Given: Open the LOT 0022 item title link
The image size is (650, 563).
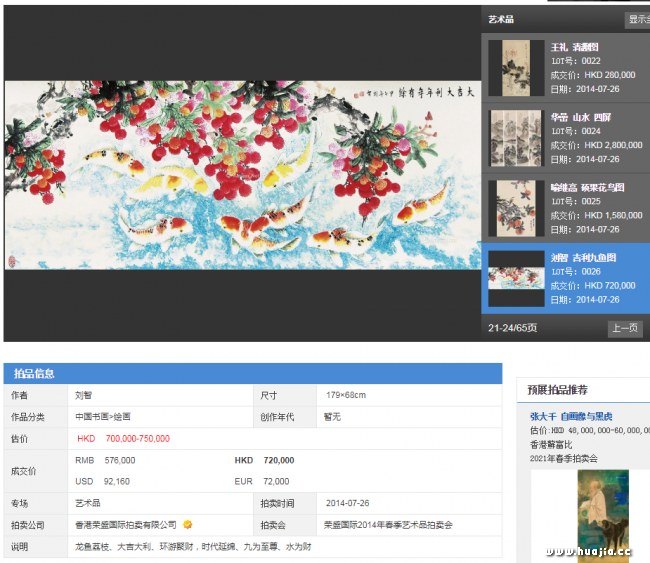Looking at the screenshot, I should click(x=575, y=47).
